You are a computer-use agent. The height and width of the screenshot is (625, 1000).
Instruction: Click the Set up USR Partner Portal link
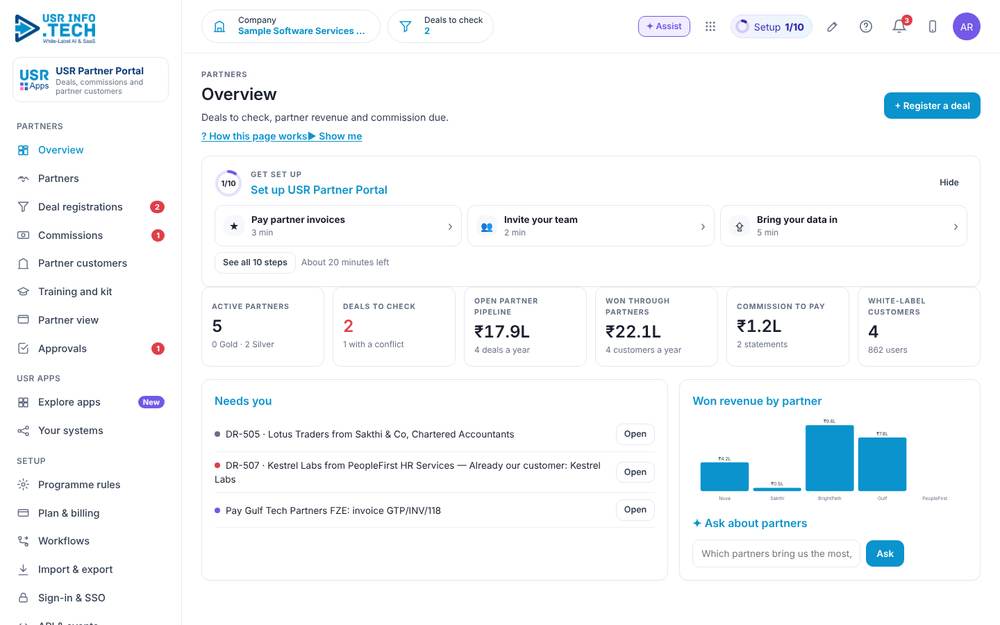pos(319,190)
